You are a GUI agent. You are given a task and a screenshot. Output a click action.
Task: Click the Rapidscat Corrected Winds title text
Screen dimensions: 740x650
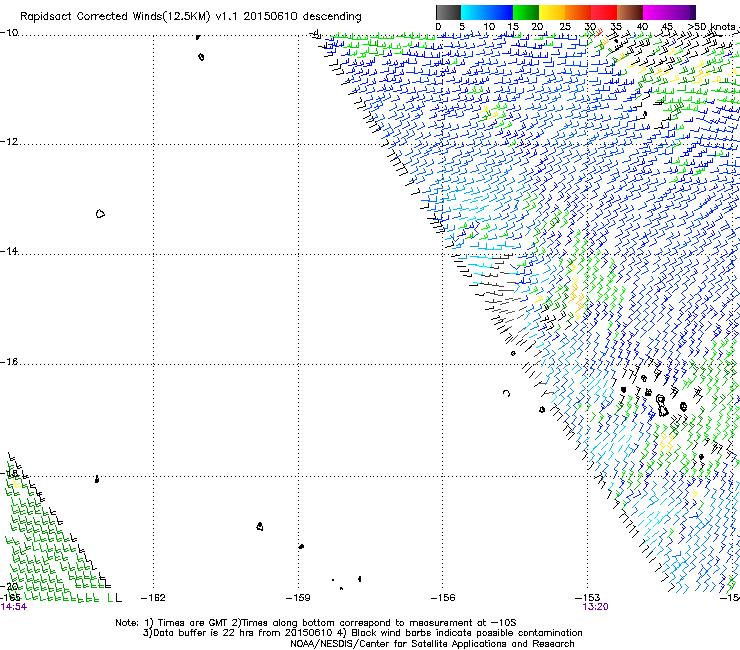[x=191, y=17]
